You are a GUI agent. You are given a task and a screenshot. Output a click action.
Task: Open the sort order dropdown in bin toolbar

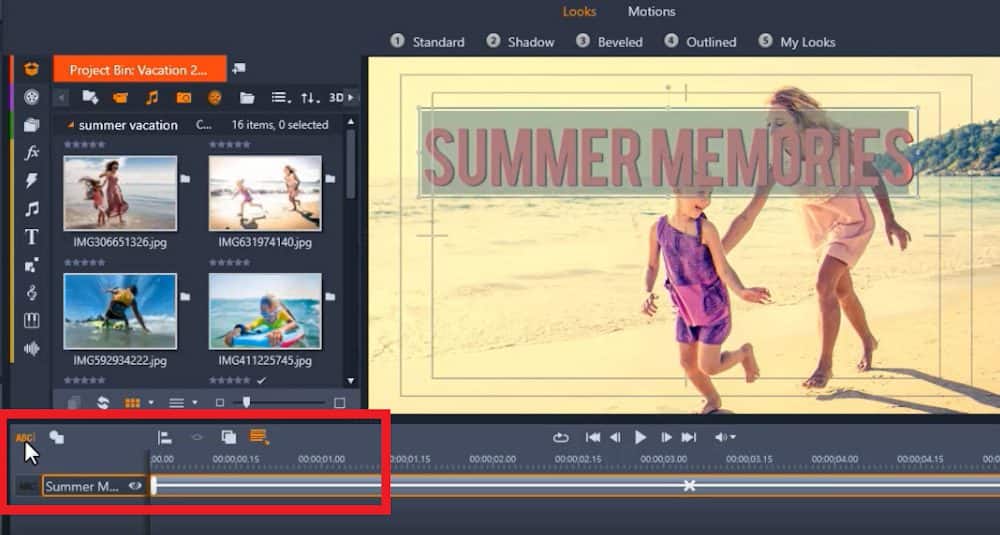click(310, 98)
